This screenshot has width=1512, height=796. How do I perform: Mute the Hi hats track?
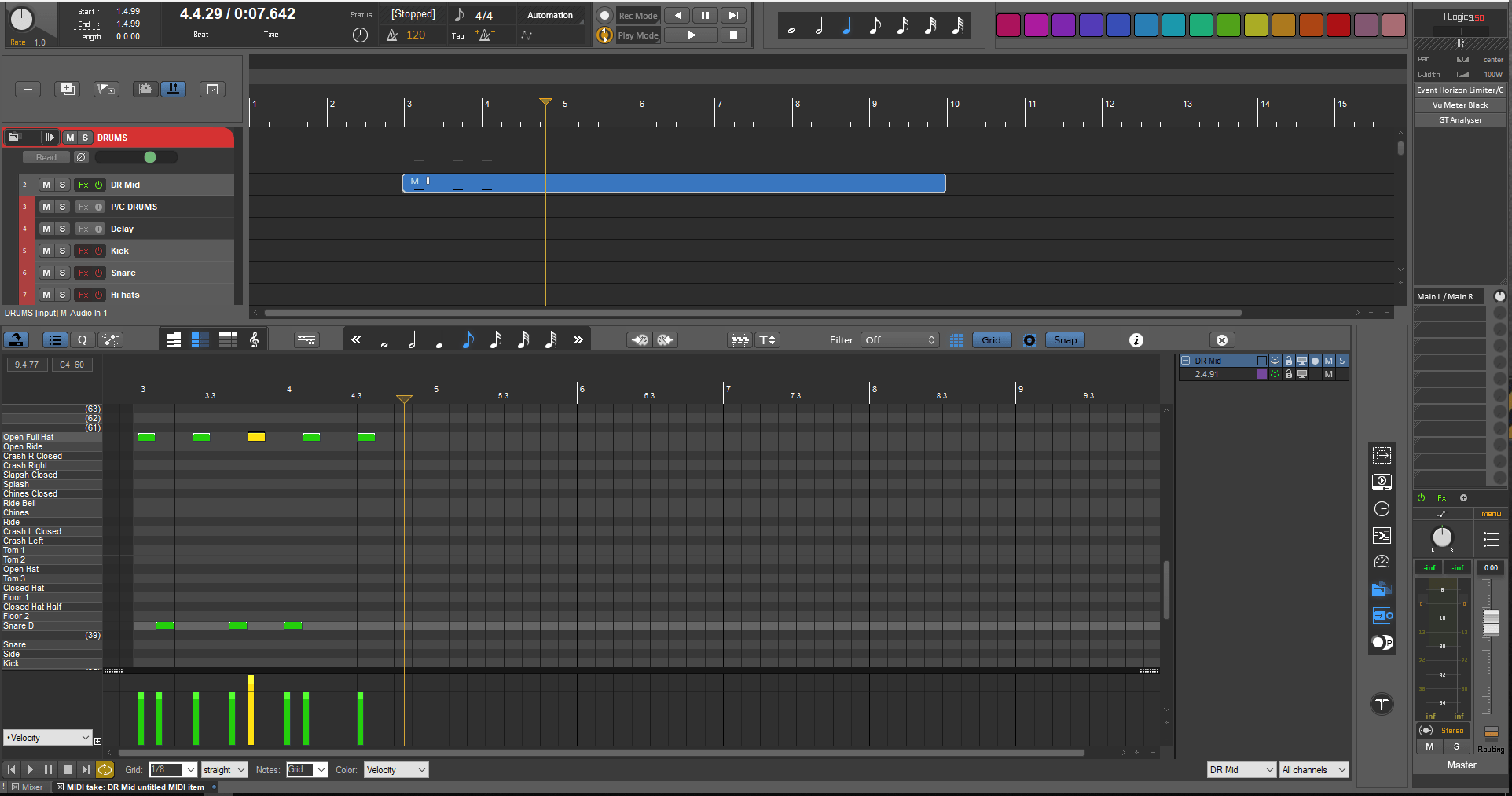[46, 295]
